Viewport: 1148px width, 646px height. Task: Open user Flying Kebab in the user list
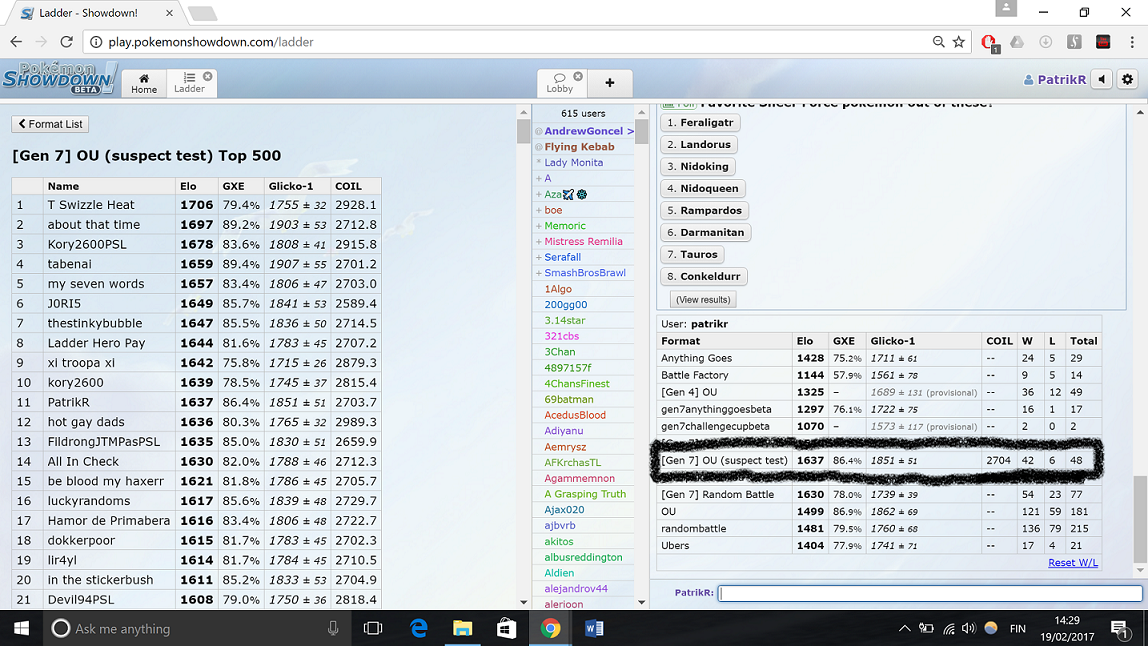pyautogui.click(x=584, y=146)
